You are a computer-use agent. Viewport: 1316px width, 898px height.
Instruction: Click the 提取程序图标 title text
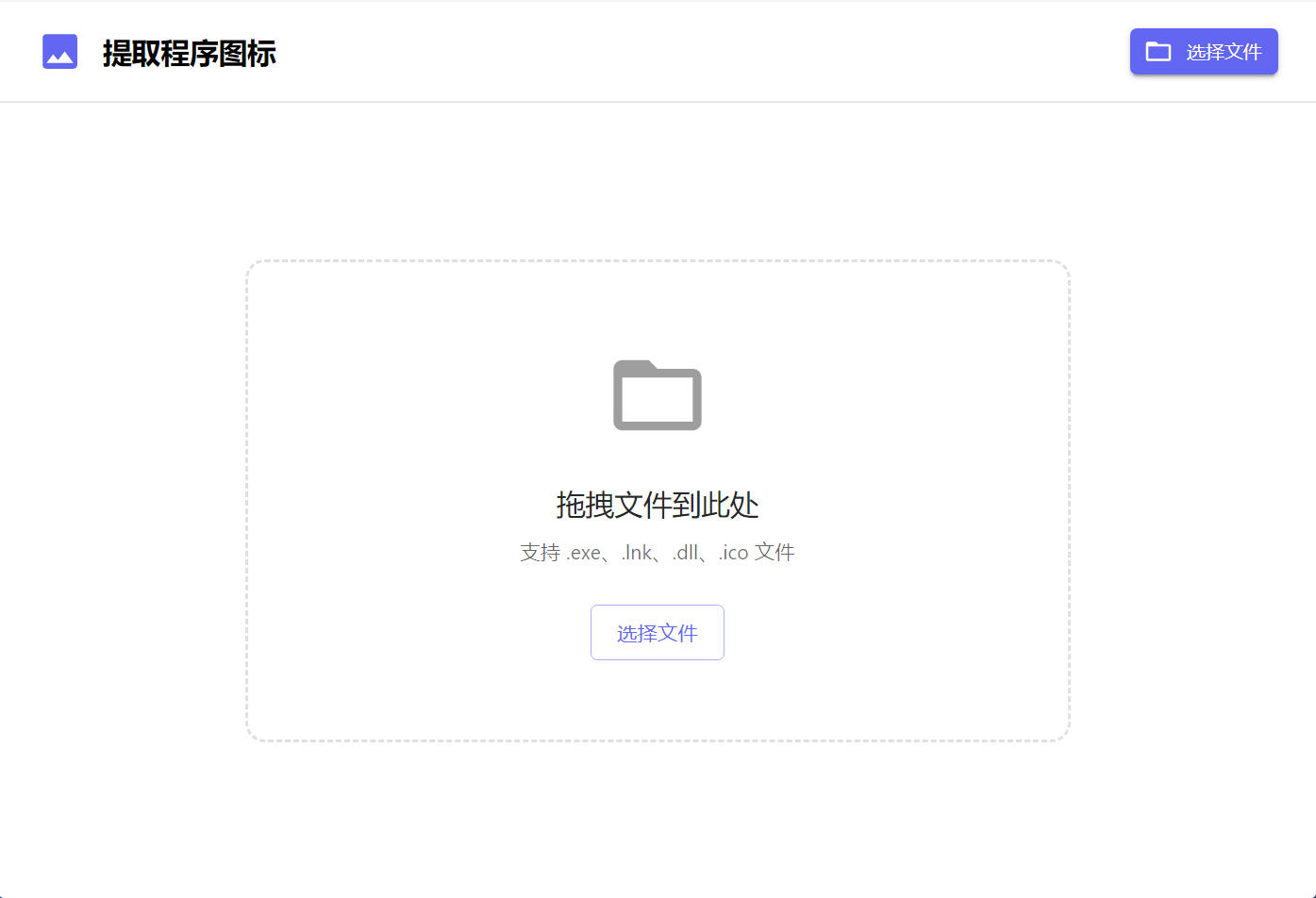pyautogui.click(x=189, y=53)
